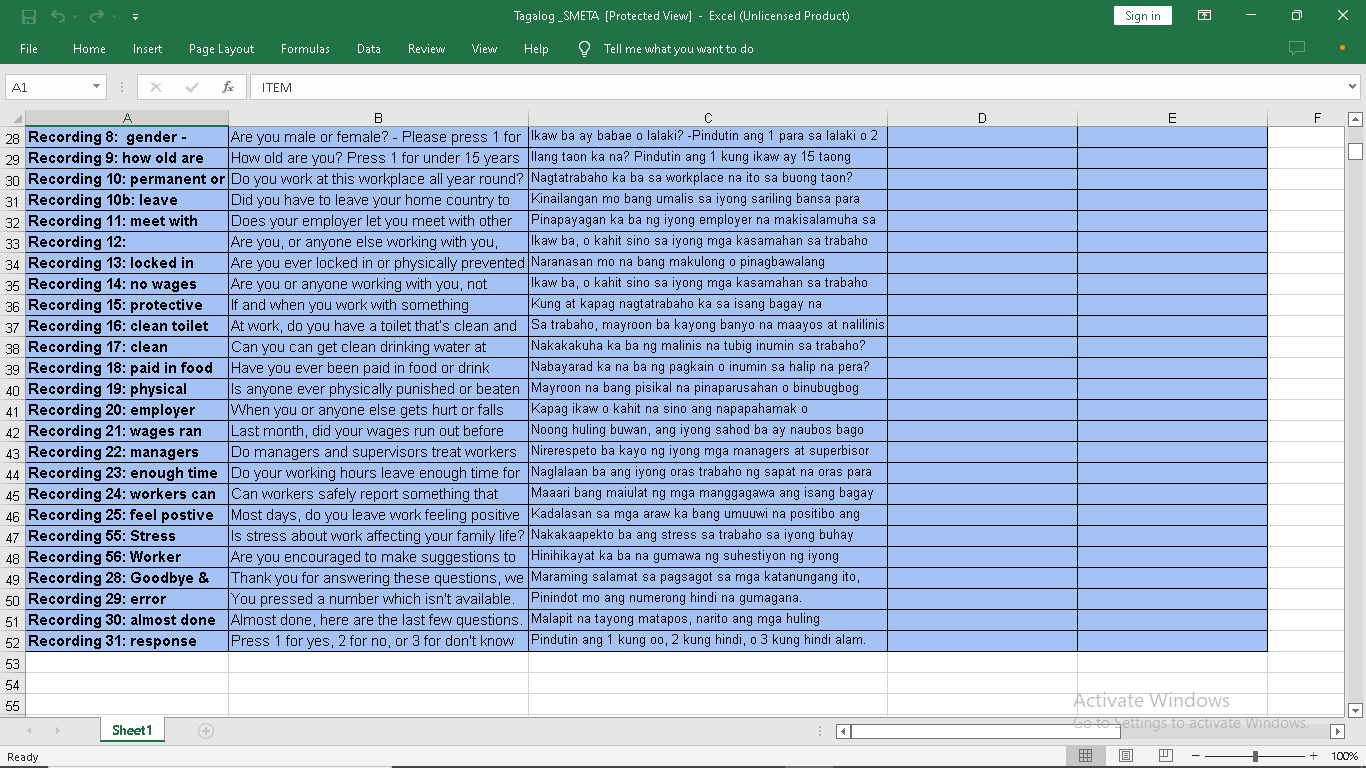Expand the Name Box dropdown arrow

[97, 87]
